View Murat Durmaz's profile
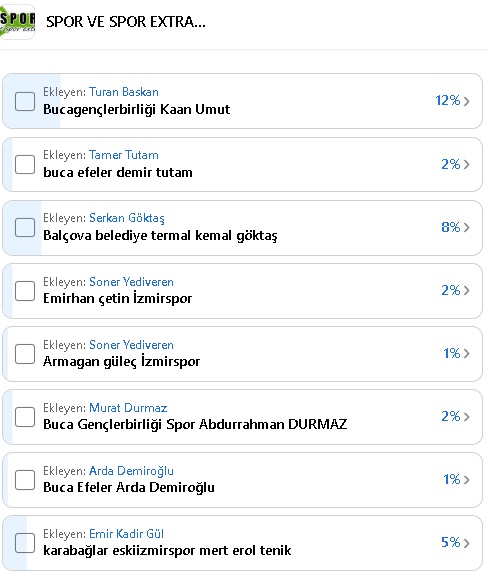 128,408
